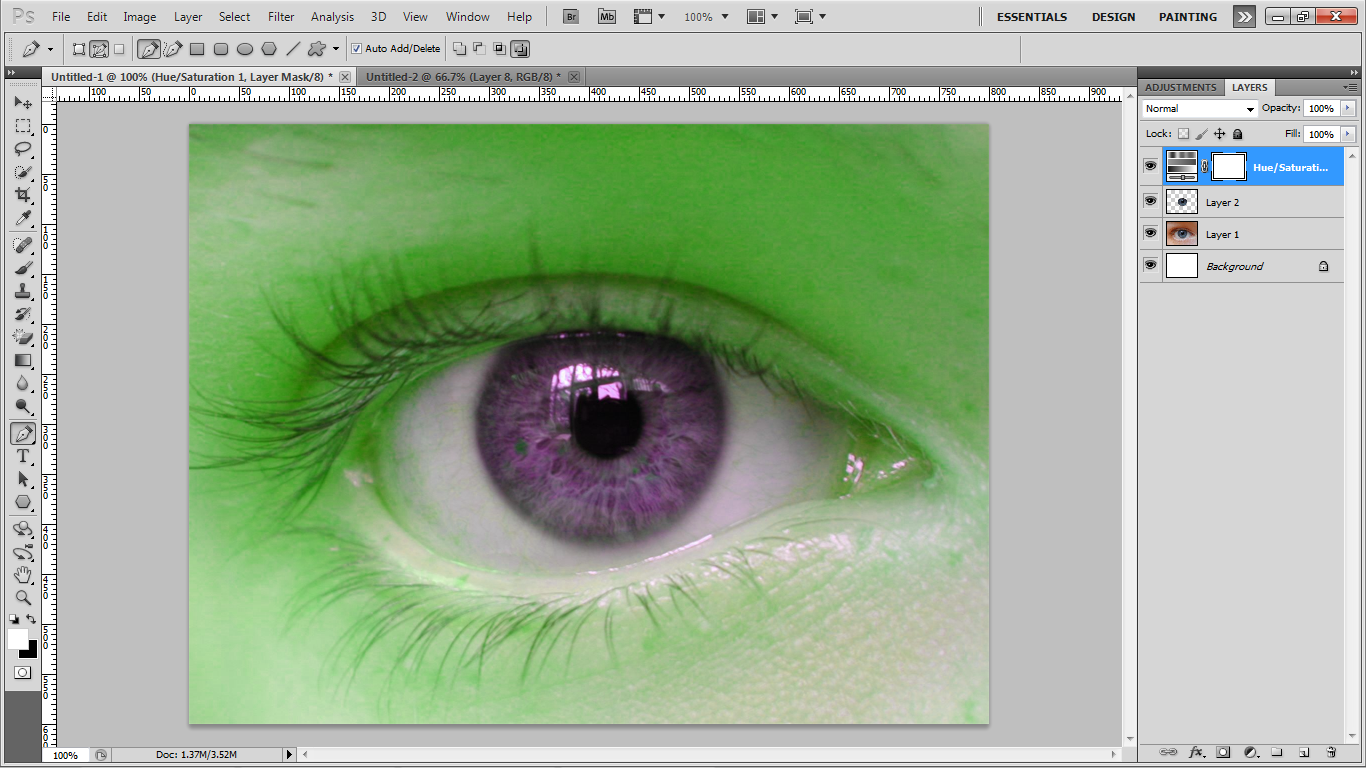Screen dimensions: 1366x768
Task: Open the geometry options arrow after Custom Shape
Action: [336, 48]
